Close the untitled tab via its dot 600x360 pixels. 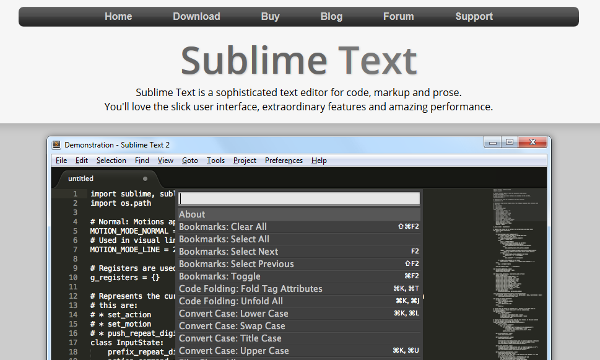(x=145, y=179)
